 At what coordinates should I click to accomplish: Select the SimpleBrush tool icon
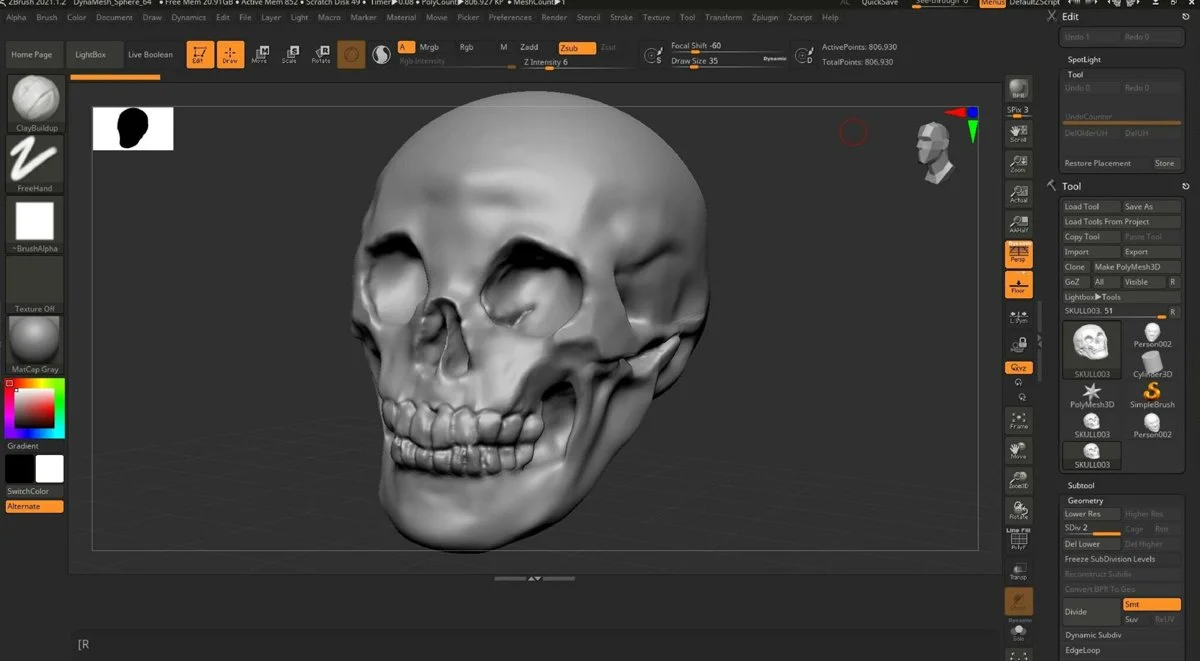(1152, 394)
